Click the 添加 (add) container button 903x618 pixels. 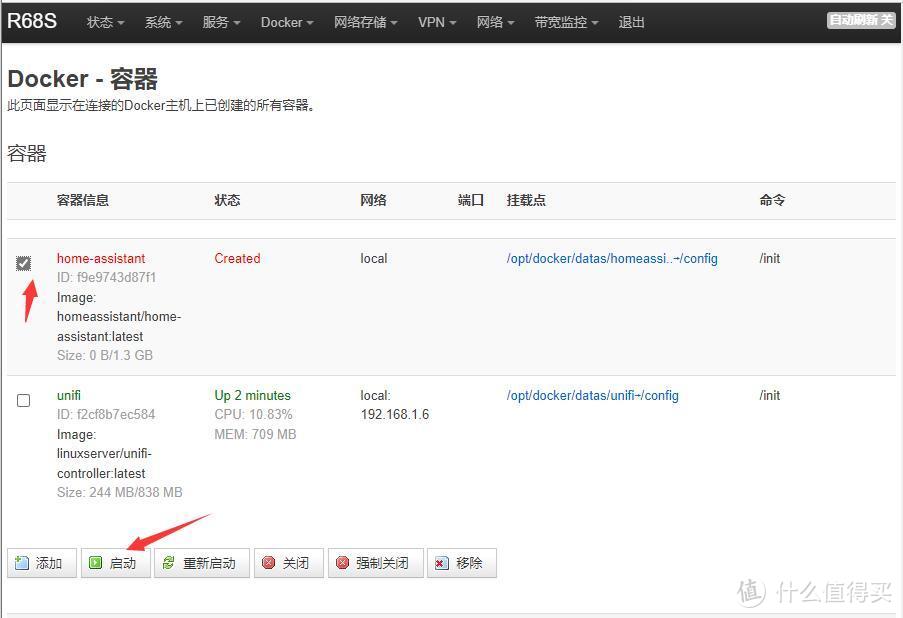coord(41,563)
